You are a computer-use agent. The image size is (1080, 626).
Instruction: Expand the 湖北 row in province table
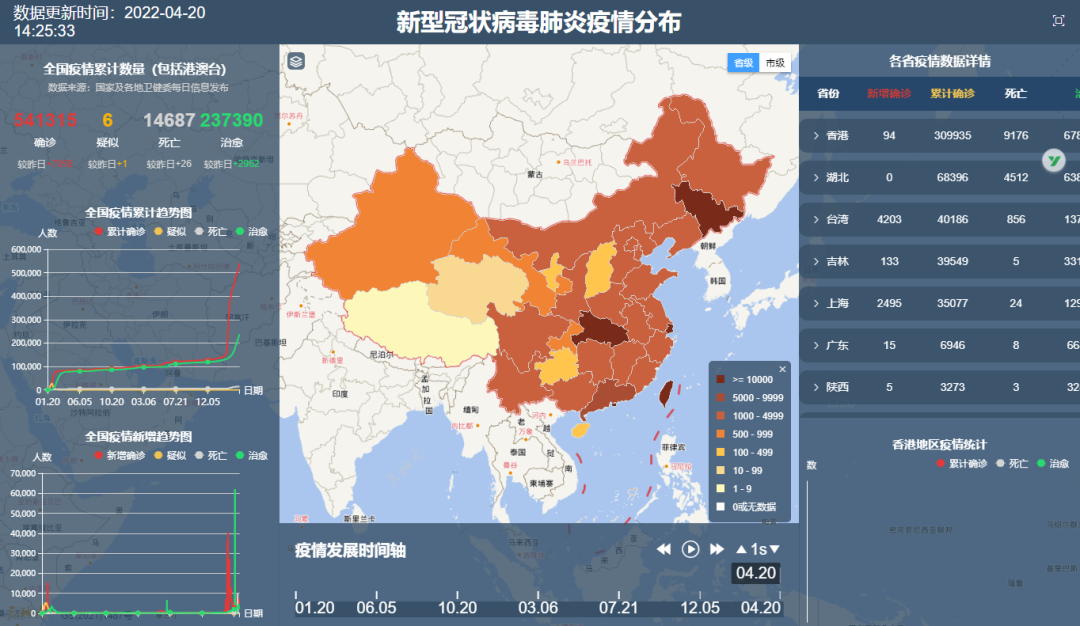click(x=816, y=177)
